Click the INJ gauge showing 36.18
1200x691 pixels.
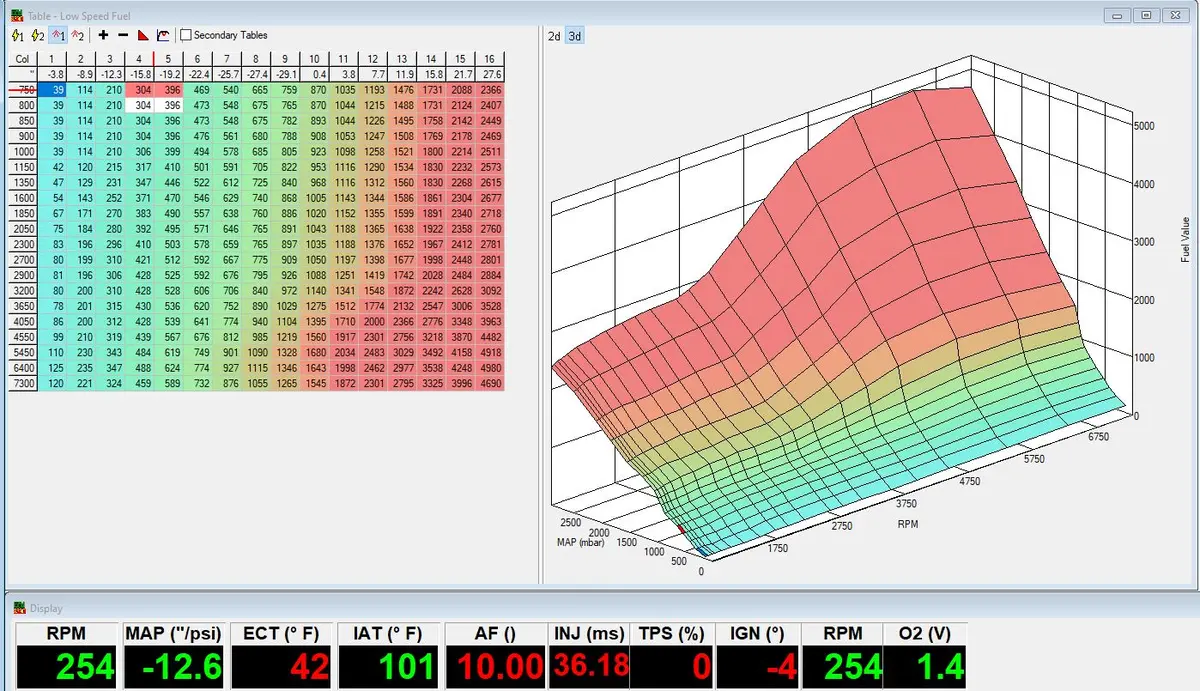tap(588, 656)
